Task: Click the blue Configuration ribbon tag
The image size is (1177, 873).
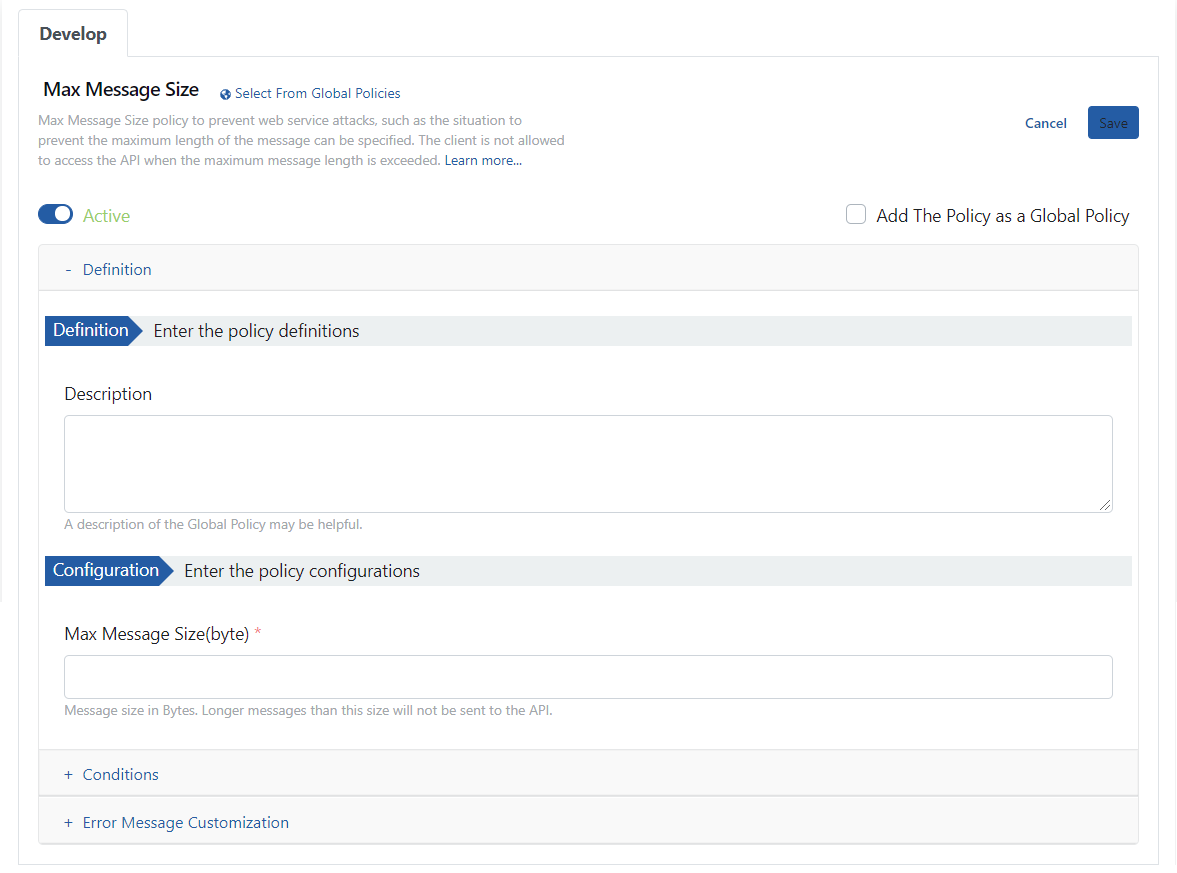Action: [106, 571]
